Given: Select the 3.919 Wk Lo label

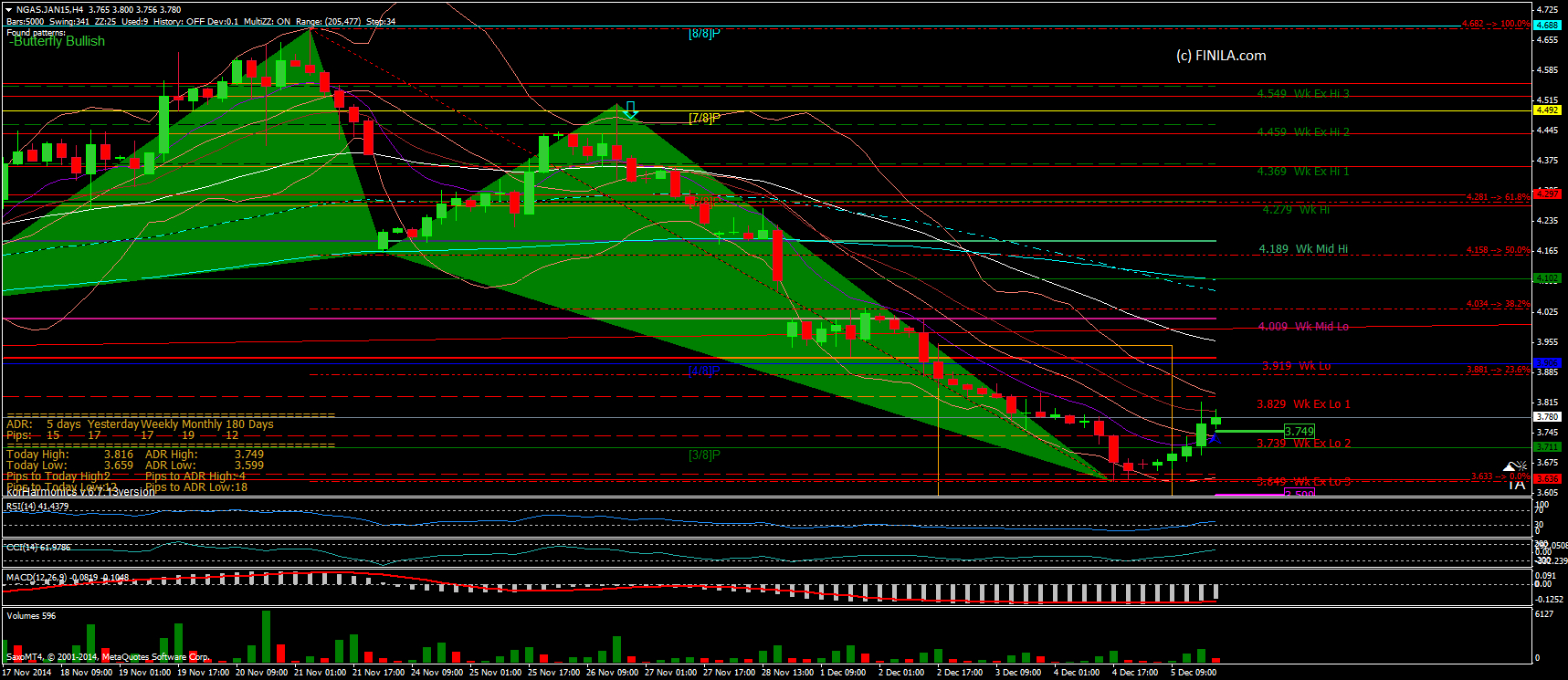Looking at the screenshot, I should tap(1296, 366).
